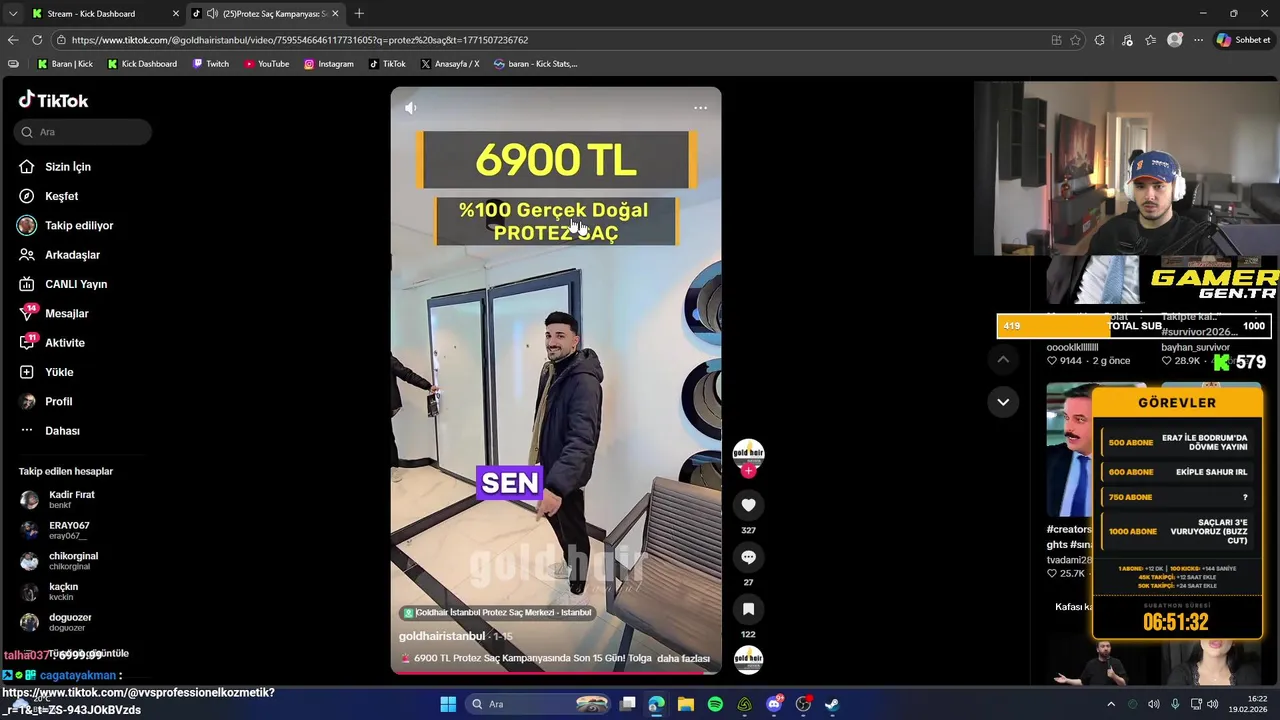1280x720 pixels.
Task: Open the Sohbet et Copilot button
Action: click(x=1244, y=40)
